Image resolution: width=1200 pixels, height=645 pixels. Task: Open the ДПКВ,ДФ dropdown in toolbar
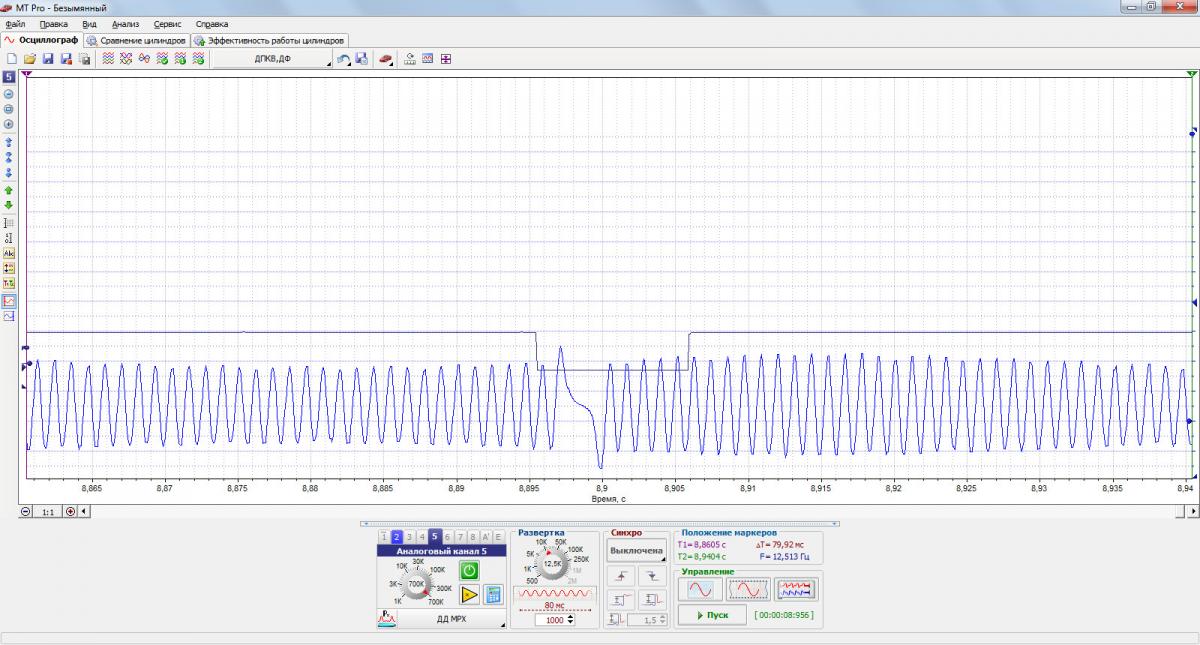tap(272, 59)
